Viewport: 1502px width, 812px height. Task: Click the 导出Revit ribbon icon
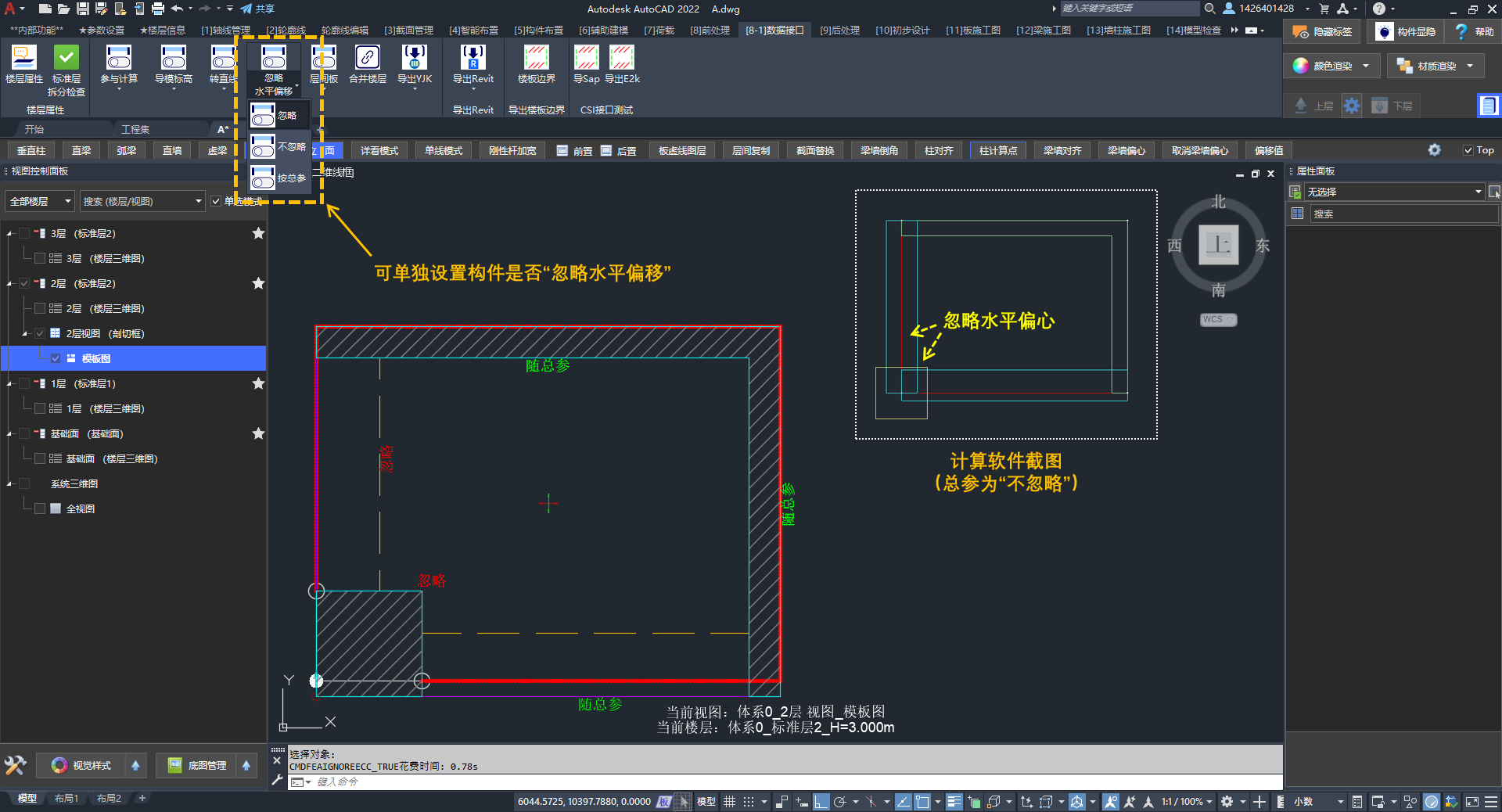click(473, 58)
